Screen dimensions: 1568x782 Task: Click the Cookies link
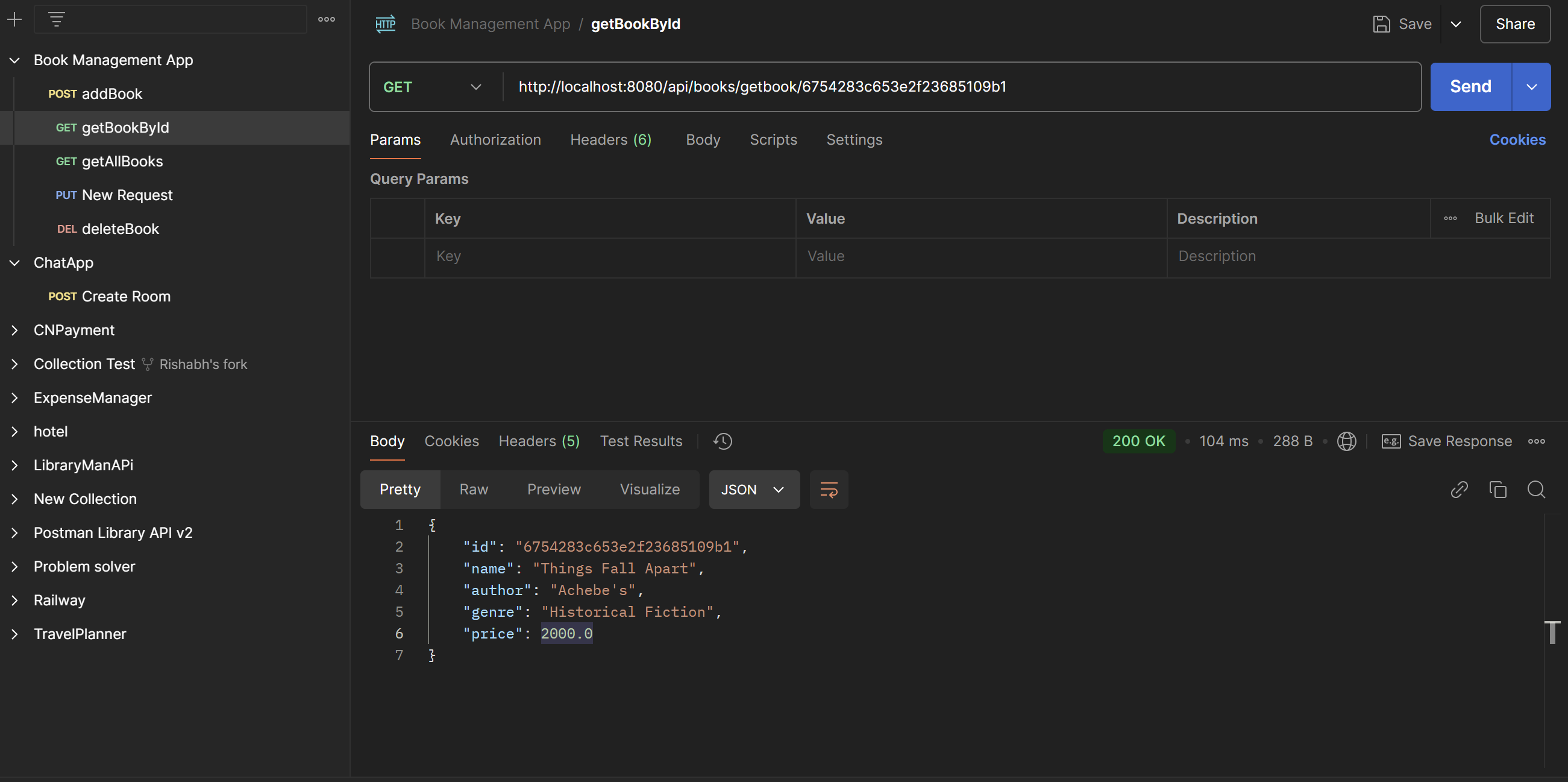click(x=1517, y=139)
